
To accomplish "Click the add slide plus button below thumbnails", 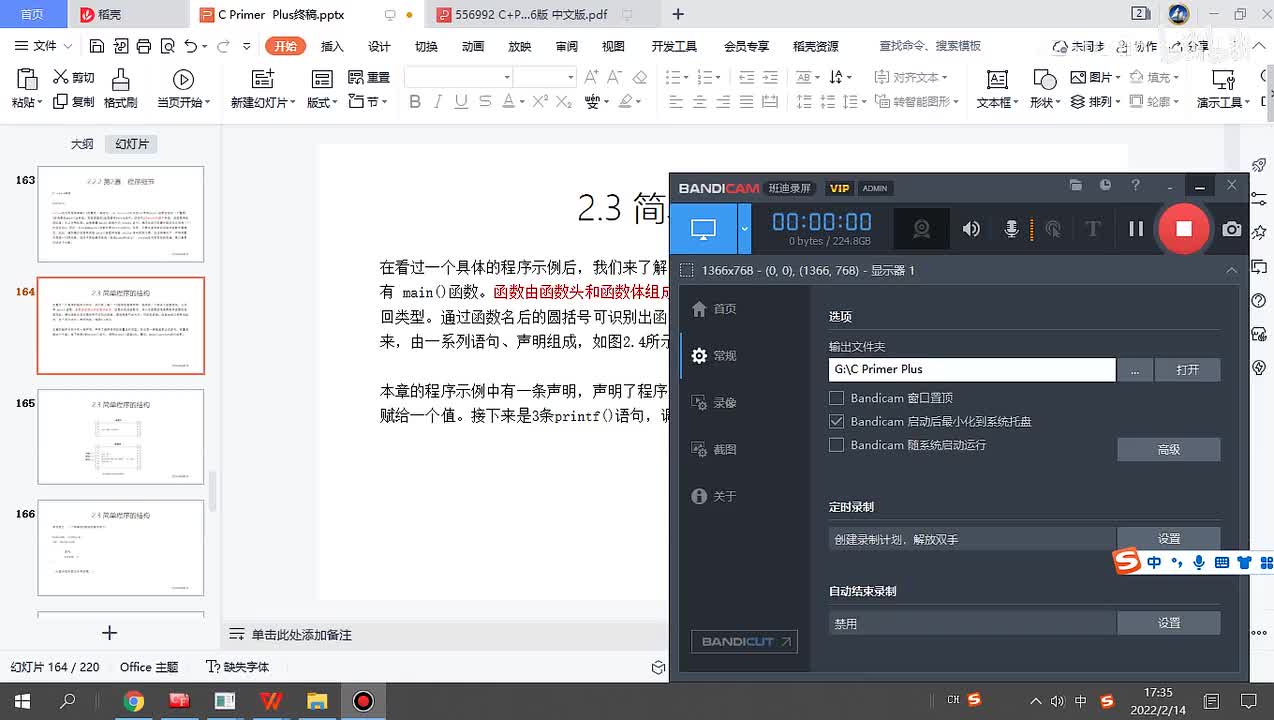I will coord(110,632).
